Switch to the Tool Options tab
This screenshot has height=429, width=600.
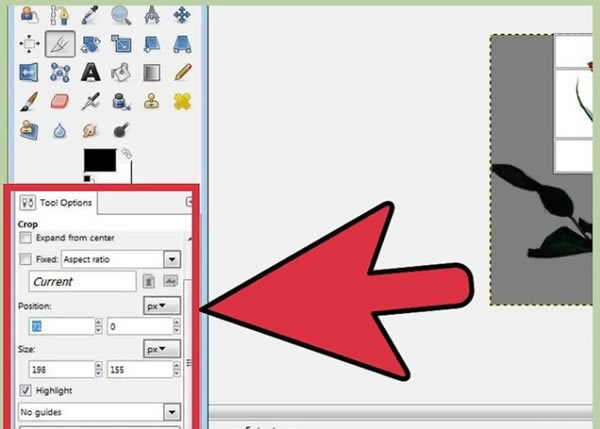coord(57,202)
